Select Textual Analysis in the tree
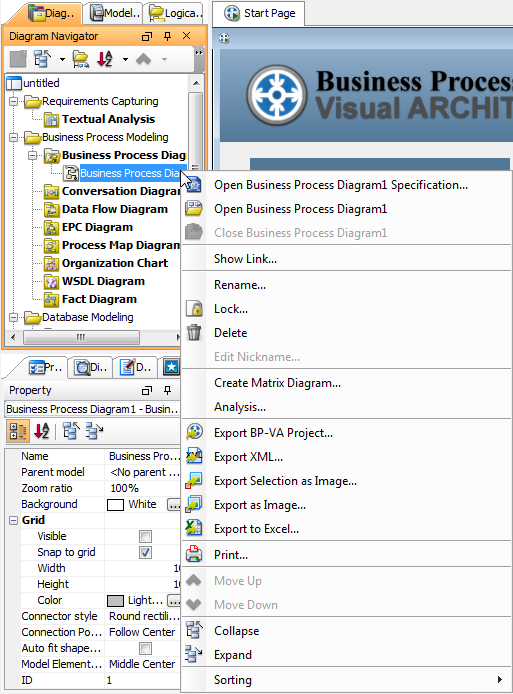Viewport: 513px width, 694px height. 108,119
